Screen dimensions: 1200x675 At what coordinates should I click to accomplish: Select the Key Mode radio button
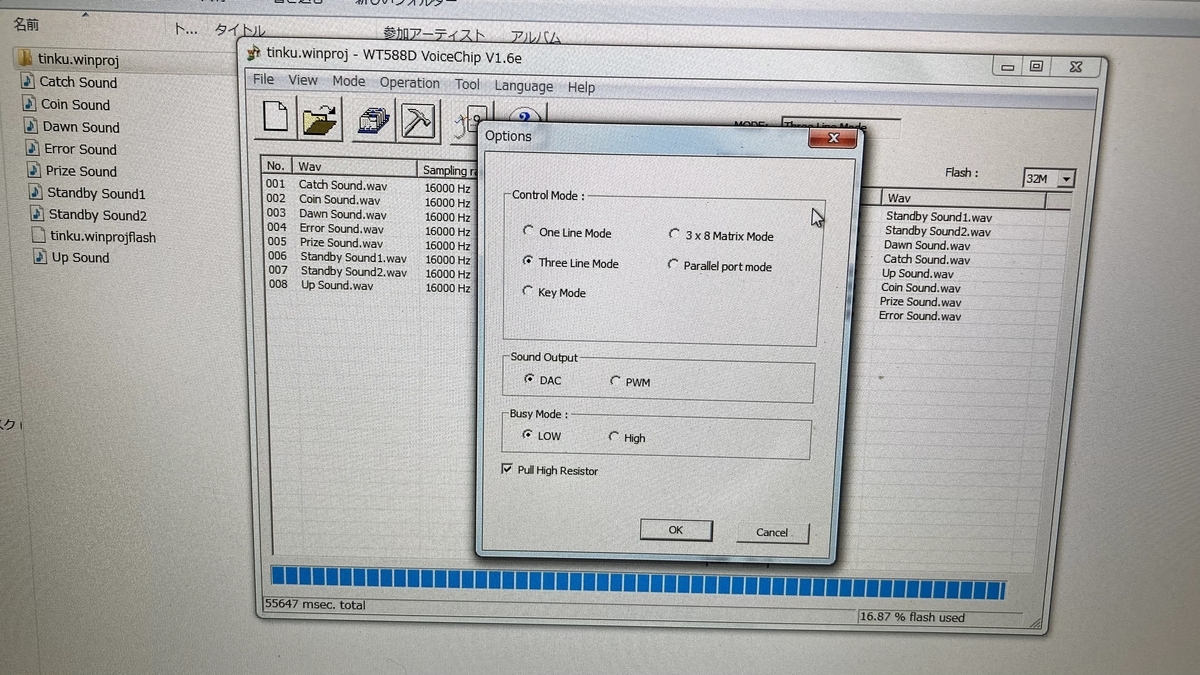(528, 291)
